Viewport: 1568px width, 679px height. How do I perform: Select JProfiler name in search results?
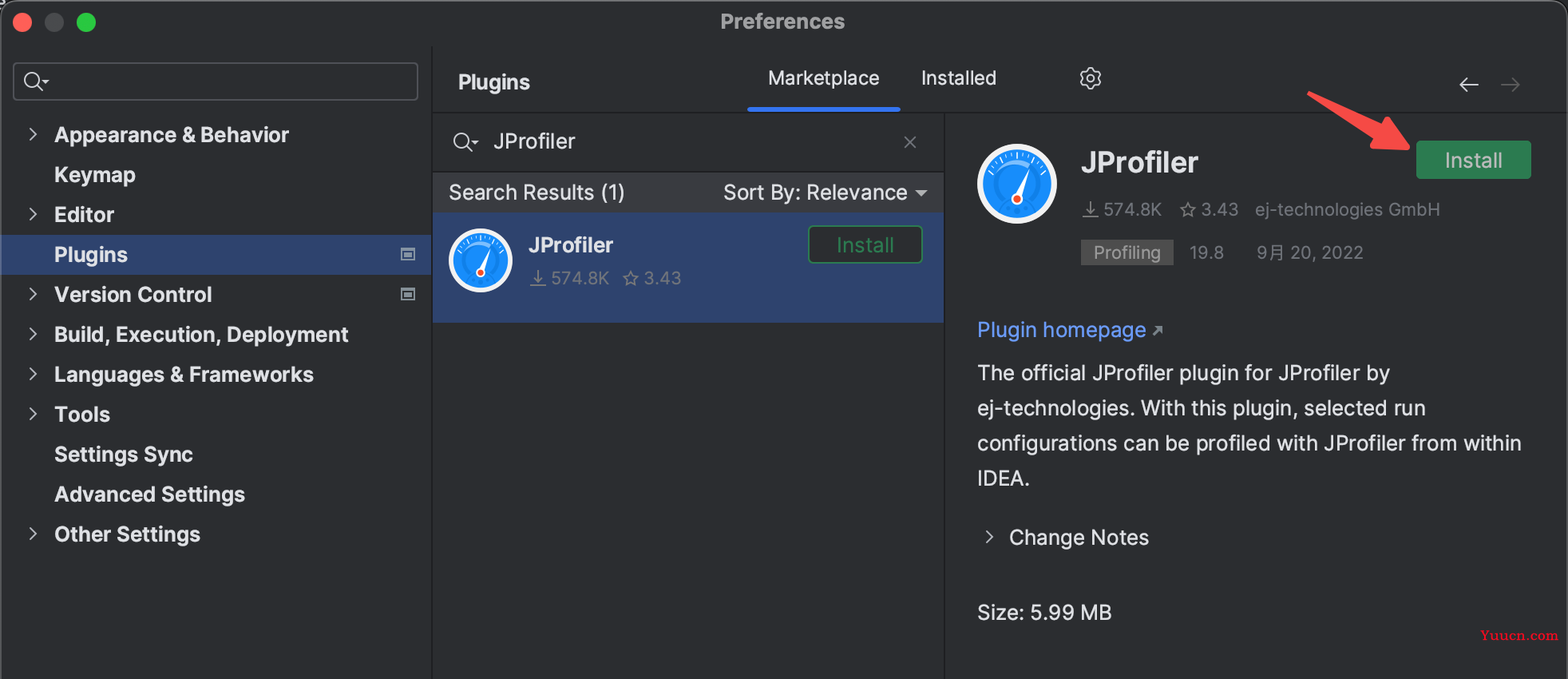(570, 244)
